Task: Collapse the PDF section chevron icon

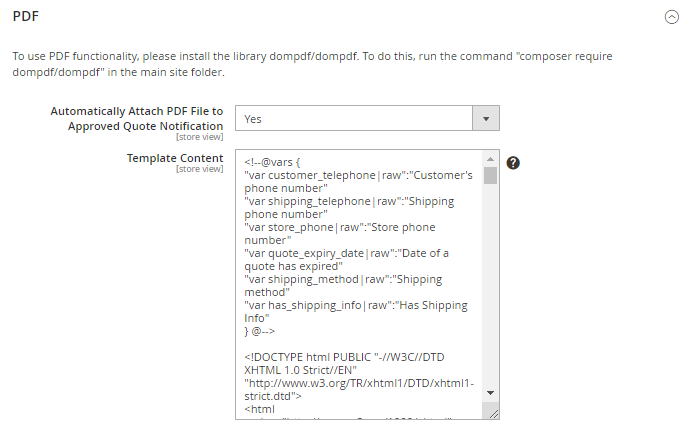Action: [671, 17]
